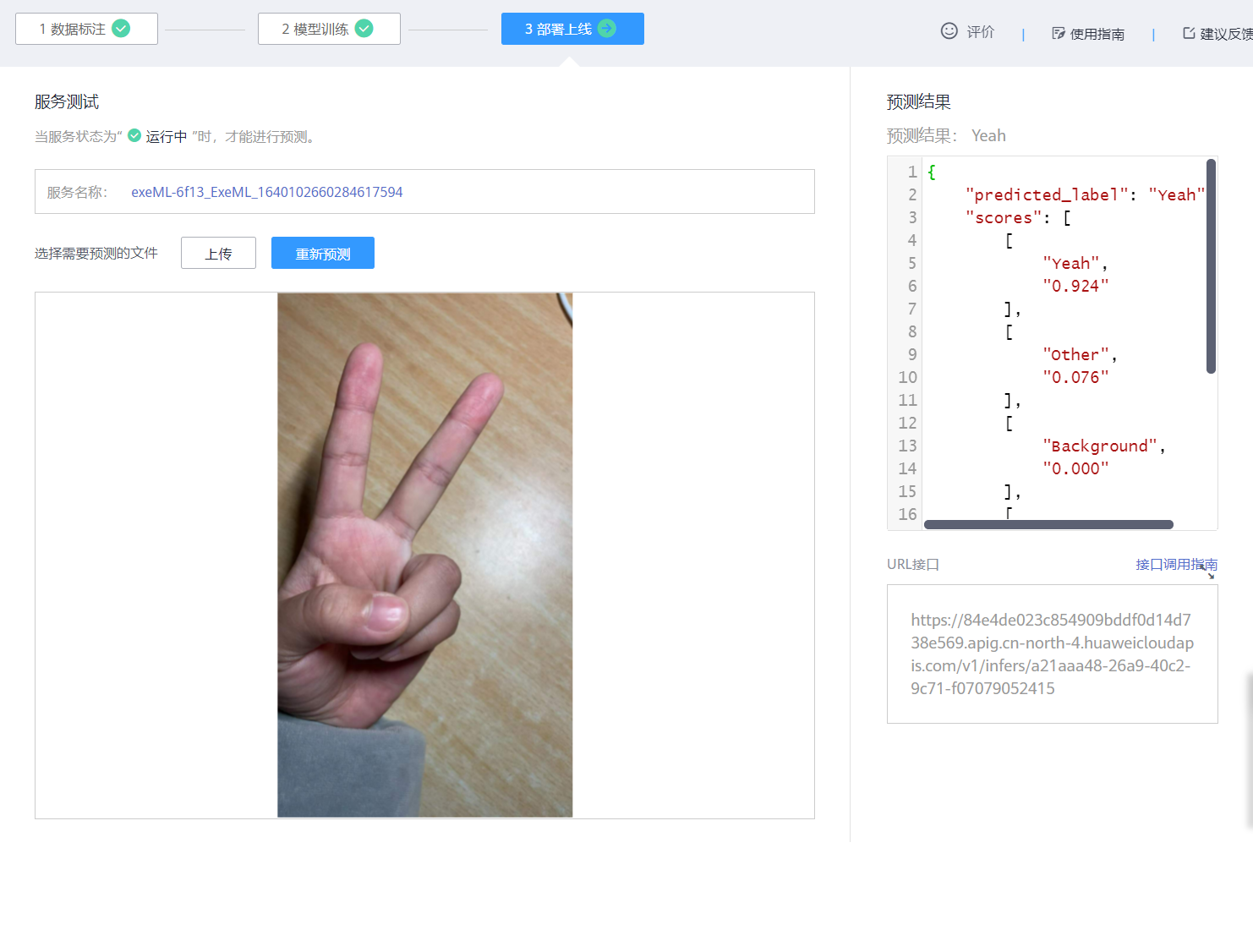Click green 运行中 status icon
The image size is (1253, 952).
(134, 135)
